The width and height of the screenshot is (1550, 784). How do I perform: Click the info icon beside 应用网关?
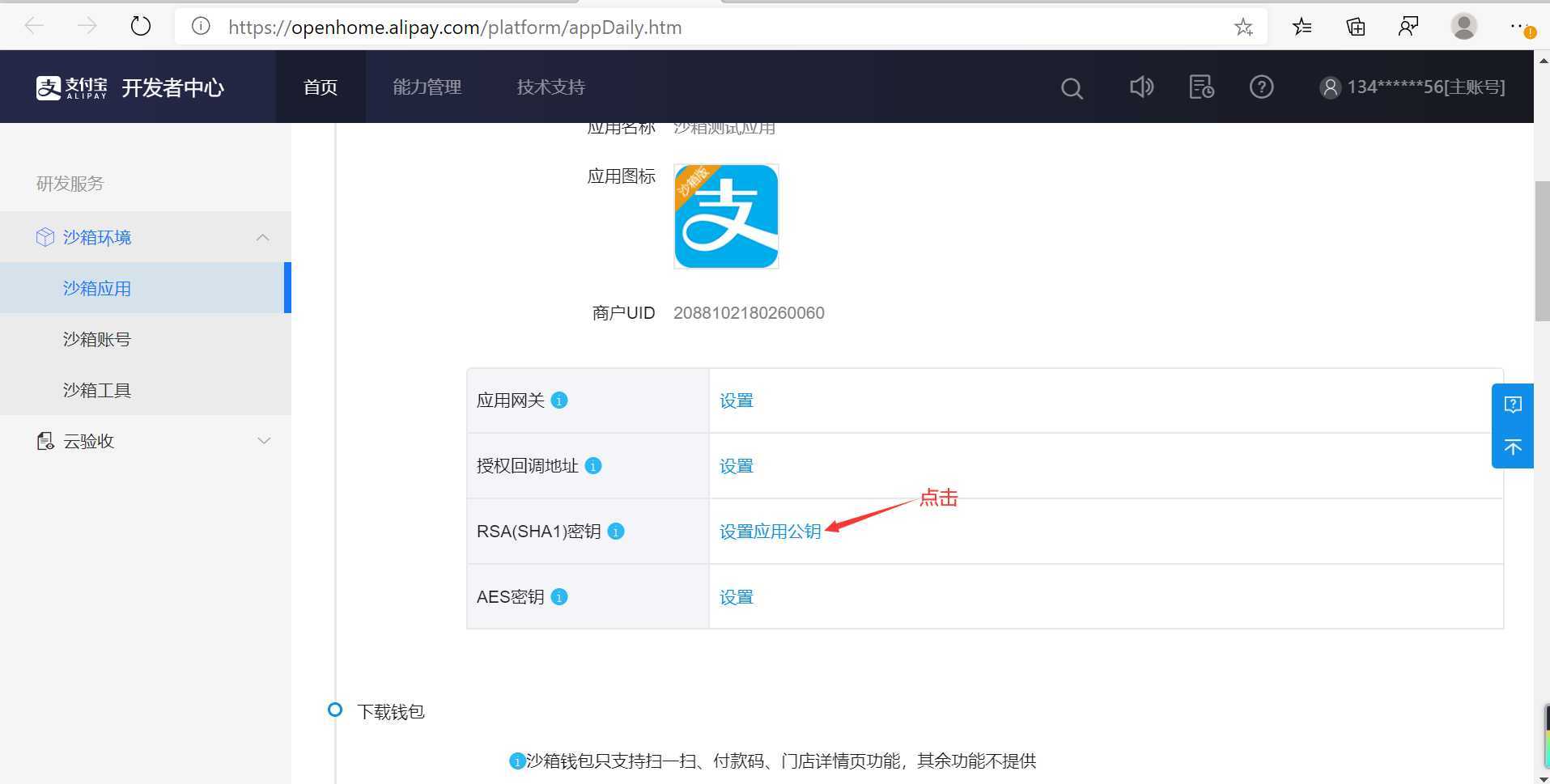click(558, 400)
